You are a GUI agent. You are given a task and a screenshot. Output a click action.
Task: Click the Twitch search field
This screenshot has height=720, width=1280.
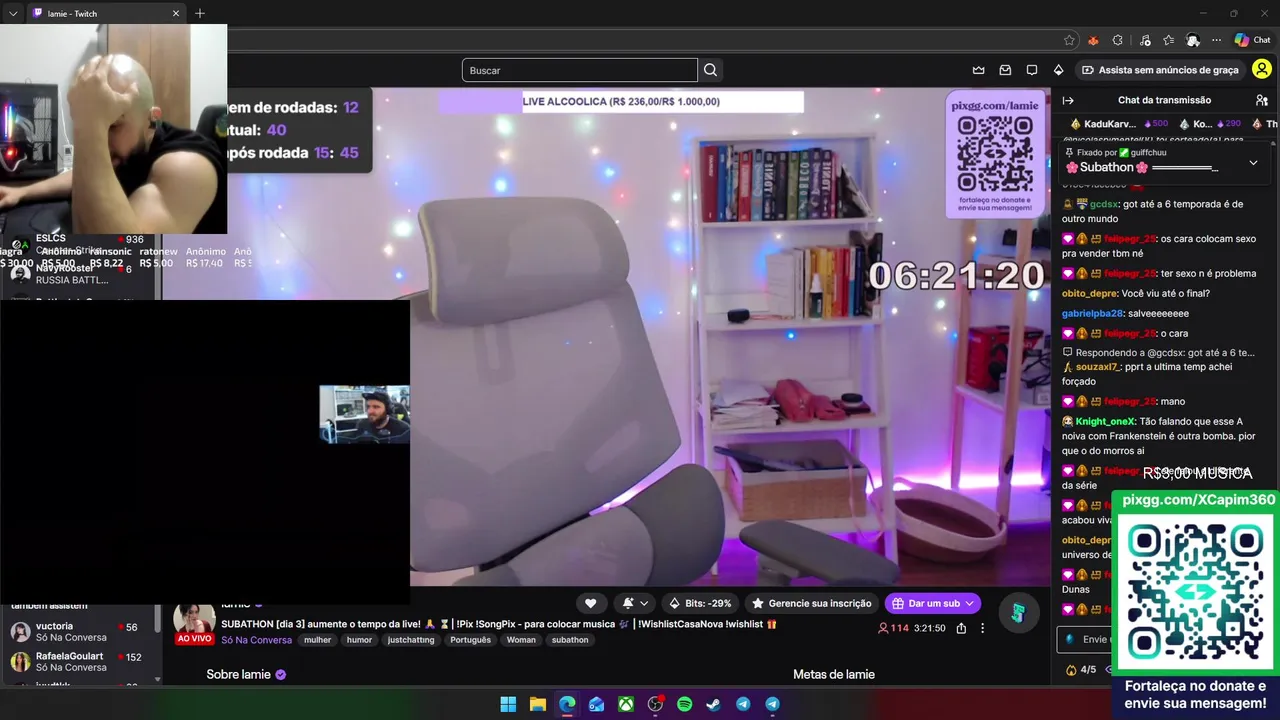(x=580, y=70)
